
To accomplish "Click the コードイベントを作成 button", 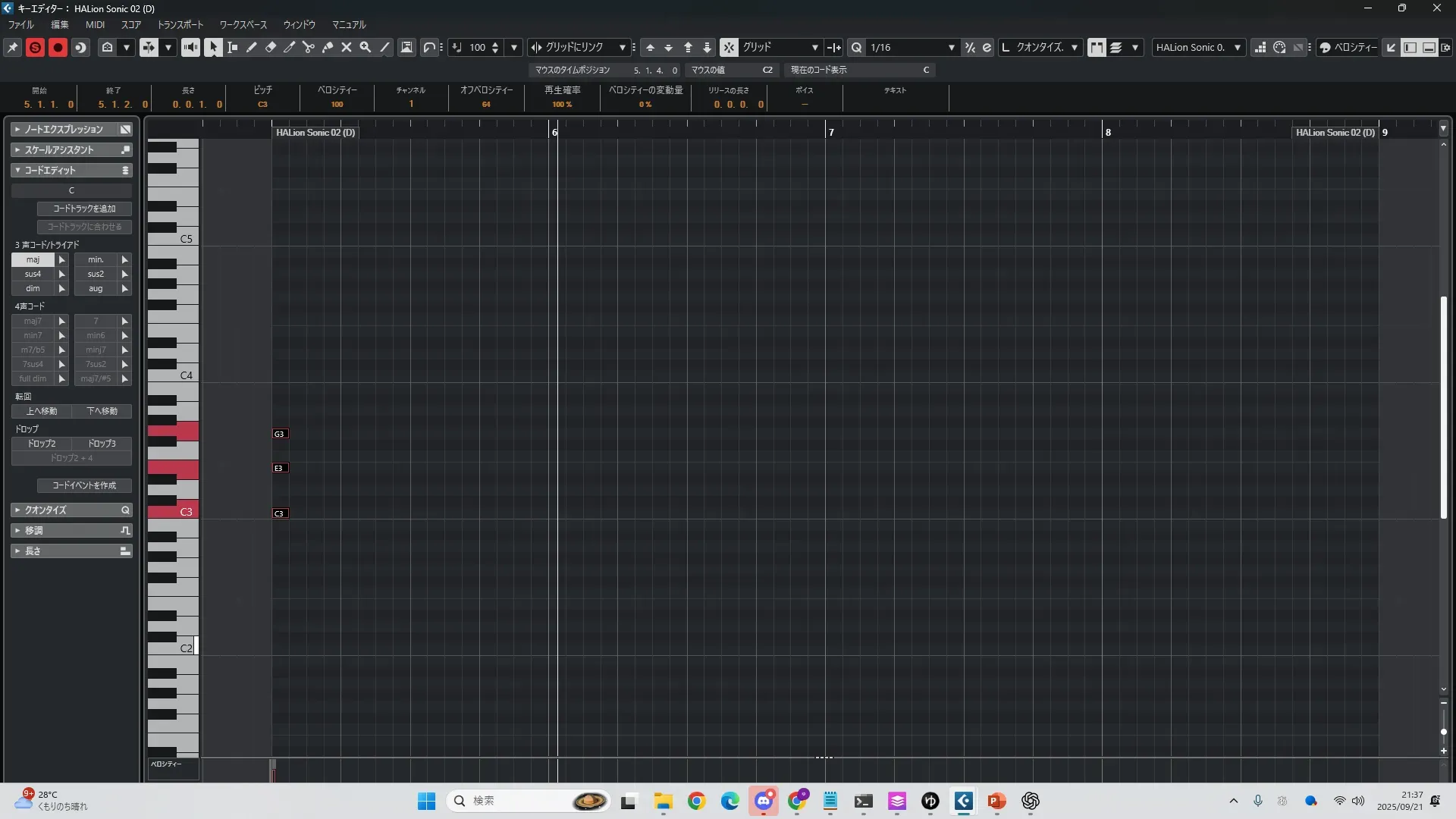I will (84, 485).
